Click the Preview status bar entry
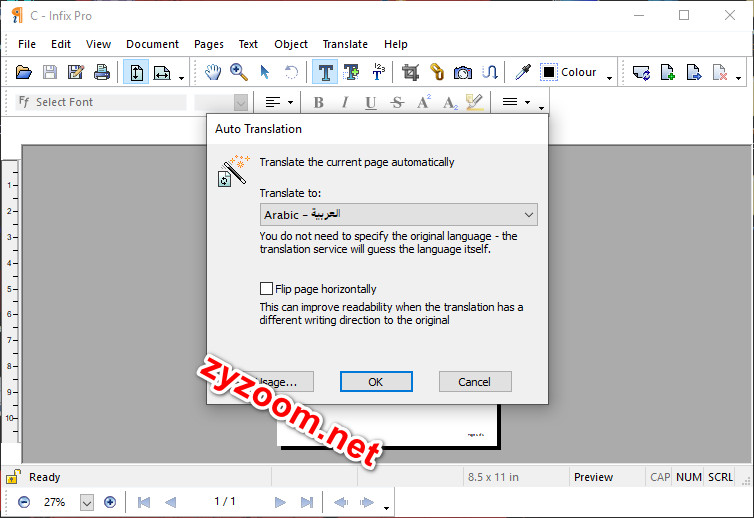754x518 pixels. click(593, 477)
